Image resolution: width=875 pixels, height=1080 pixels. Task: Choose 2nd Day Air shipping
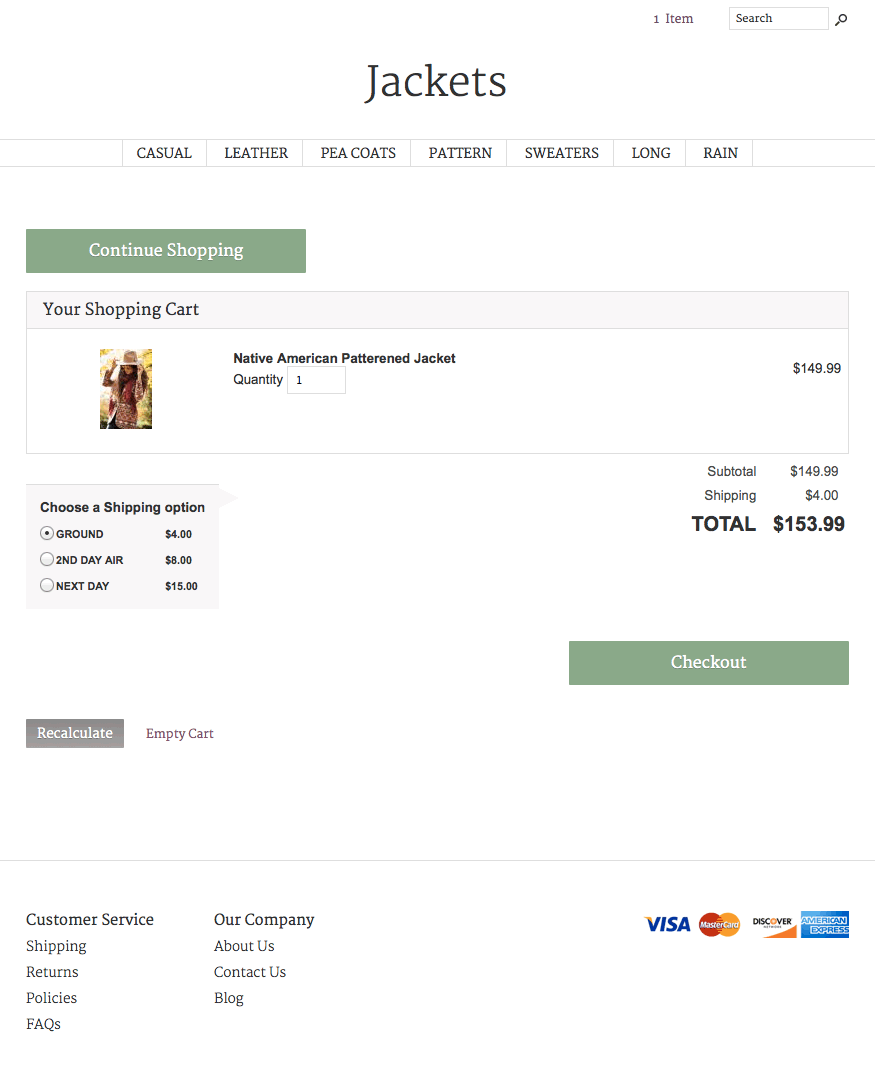tap(47, 560)
